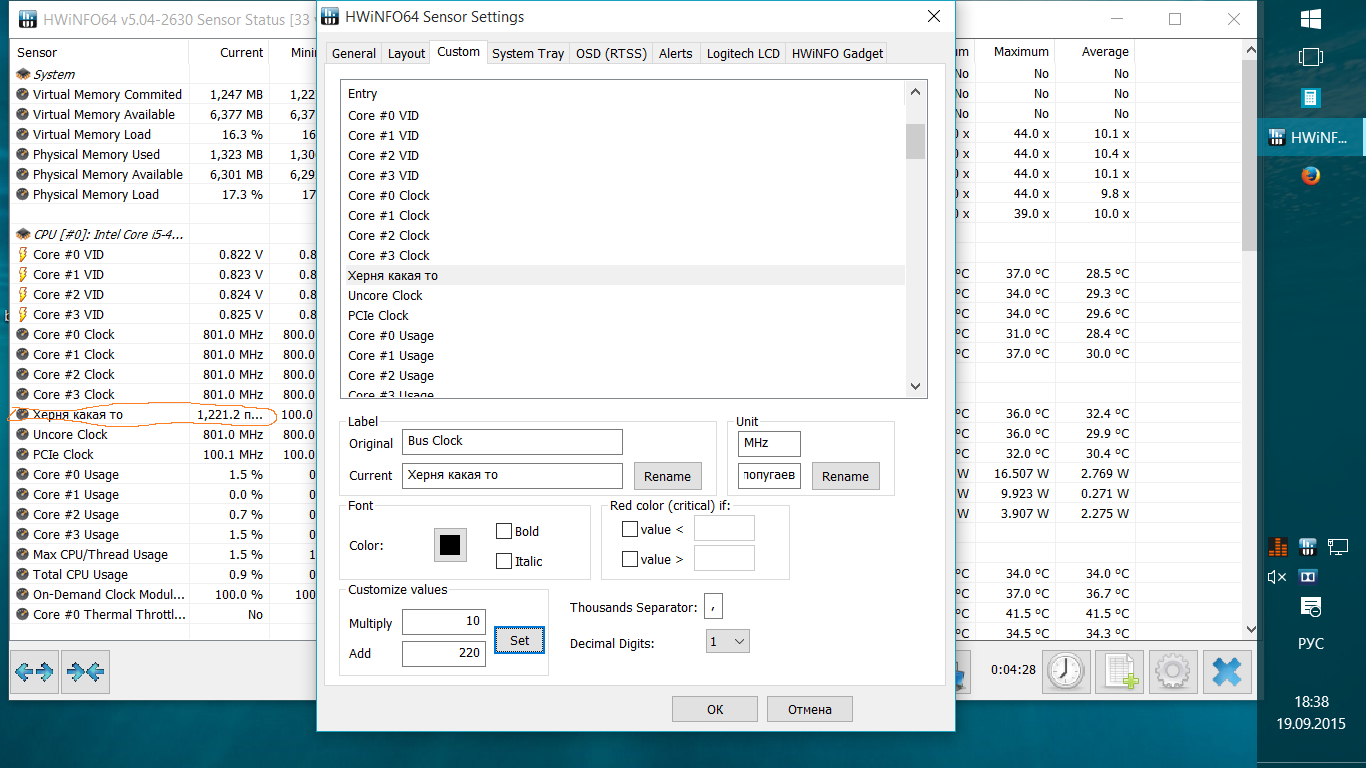This screenshot has height=768, width=1366.
Task: Click the OK button
Action: [x=715, y=709]
